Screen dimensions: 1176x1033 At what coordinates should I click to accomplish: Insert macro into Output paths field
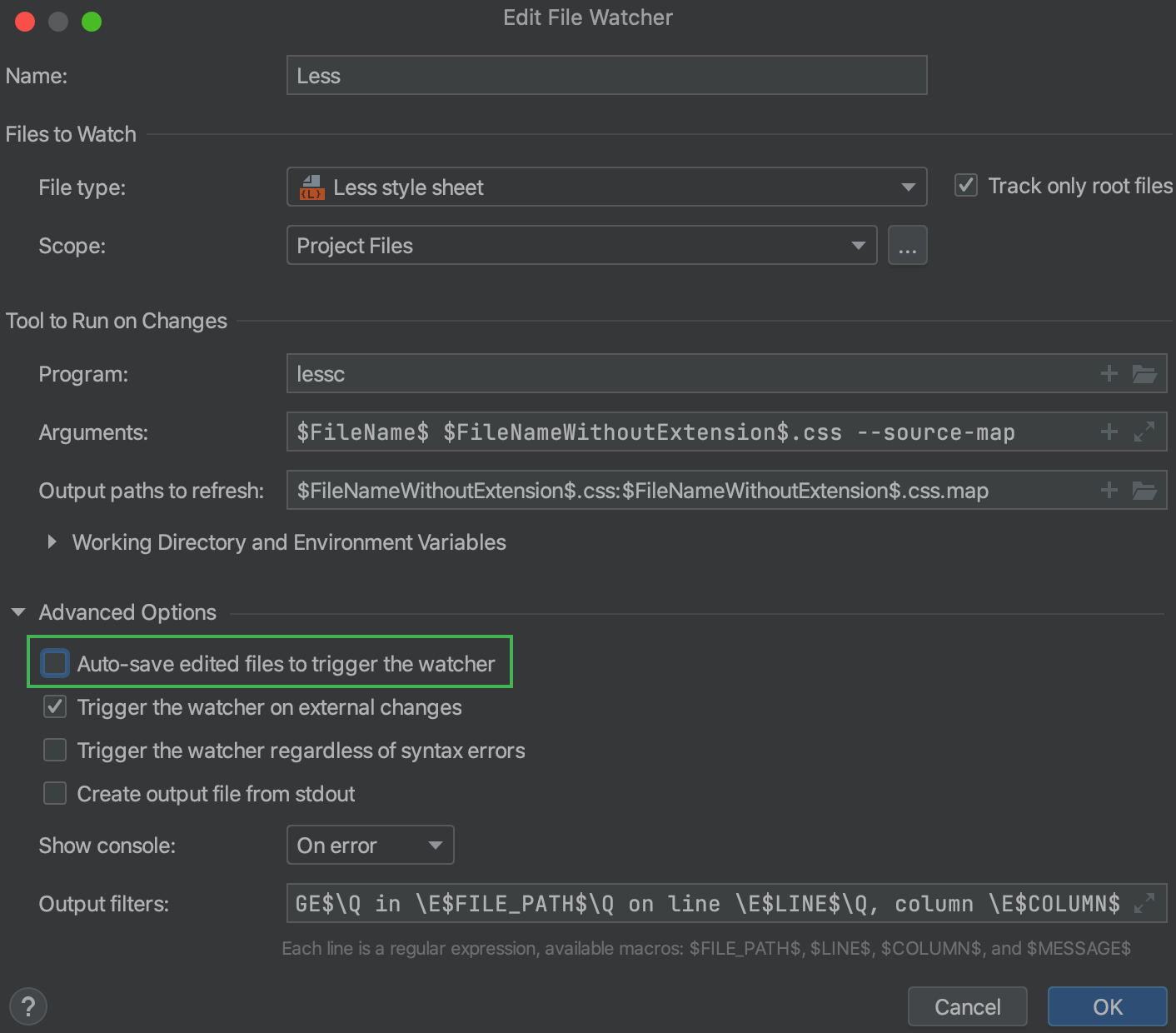tap(1109, 490)
